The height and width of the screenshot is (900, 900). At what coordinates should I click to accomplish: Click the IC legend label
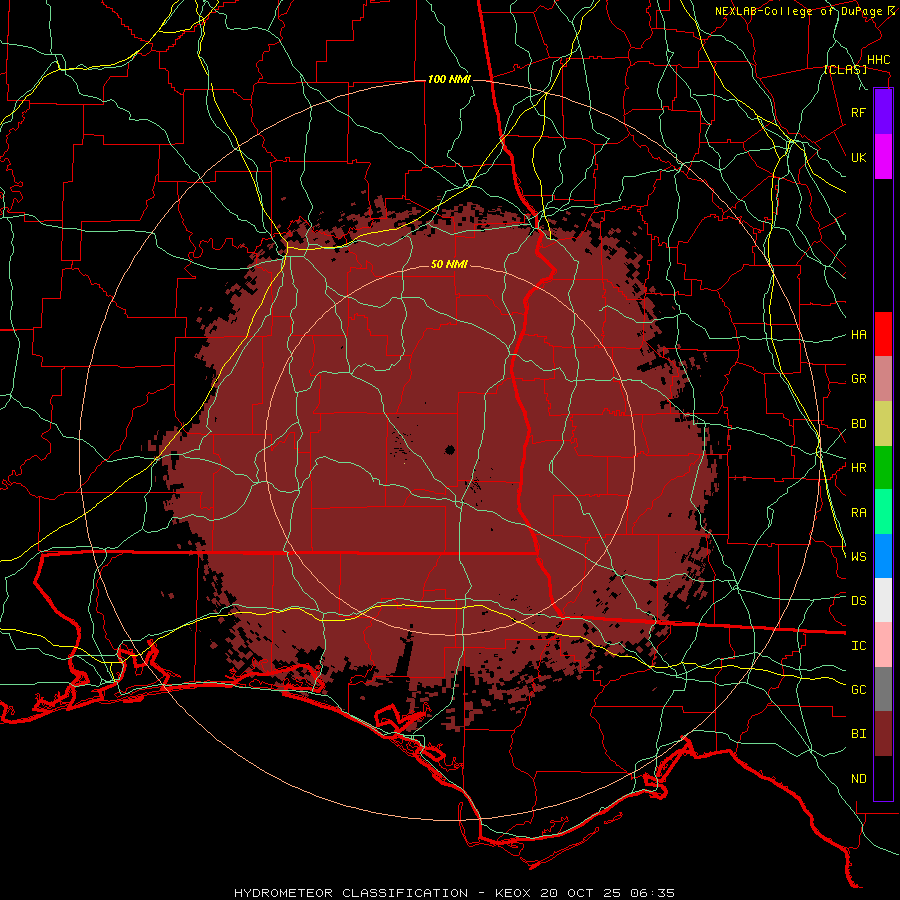pos(858,646)
